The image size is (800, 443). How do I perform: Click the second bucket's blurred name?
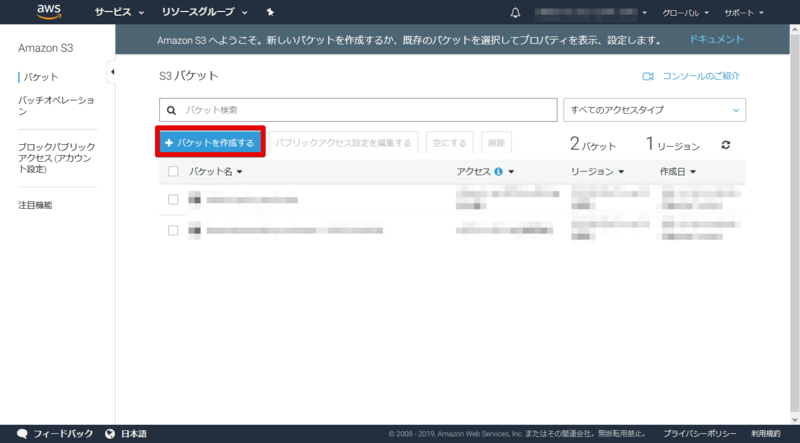click(294, 231)
